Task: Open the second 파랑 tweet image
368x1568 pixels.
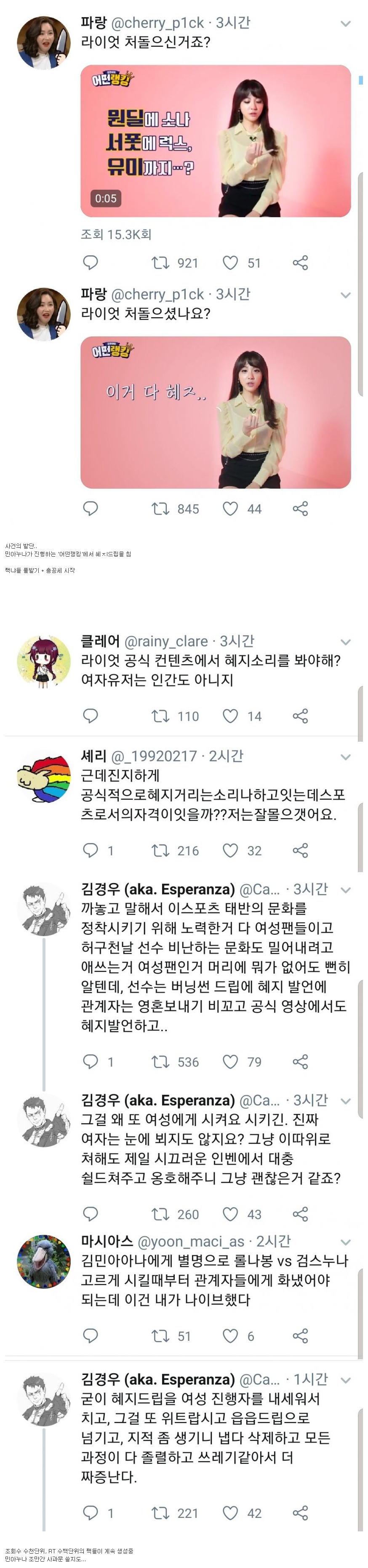Action: pos(216,412)
